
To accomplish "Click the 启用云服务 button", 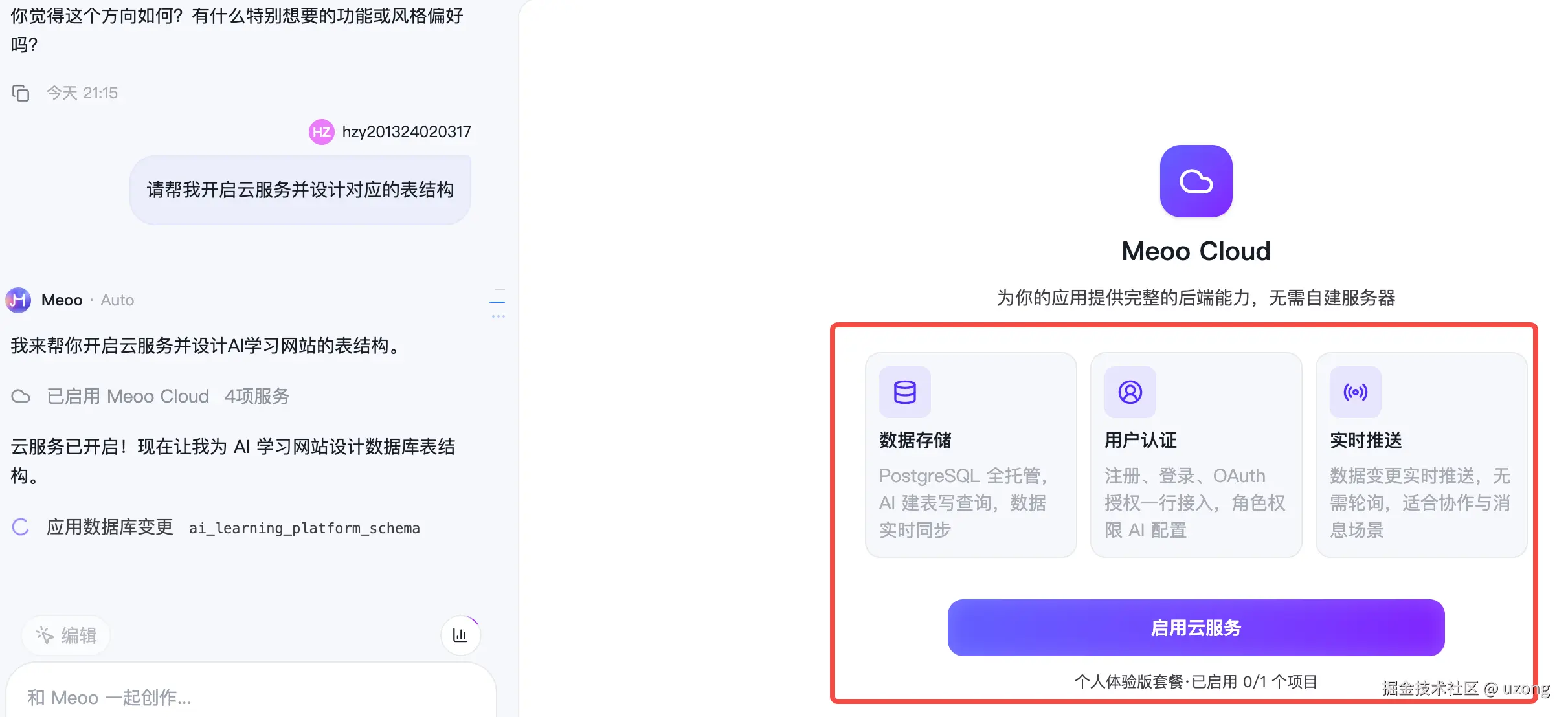I will click(x=1196, y=628).
